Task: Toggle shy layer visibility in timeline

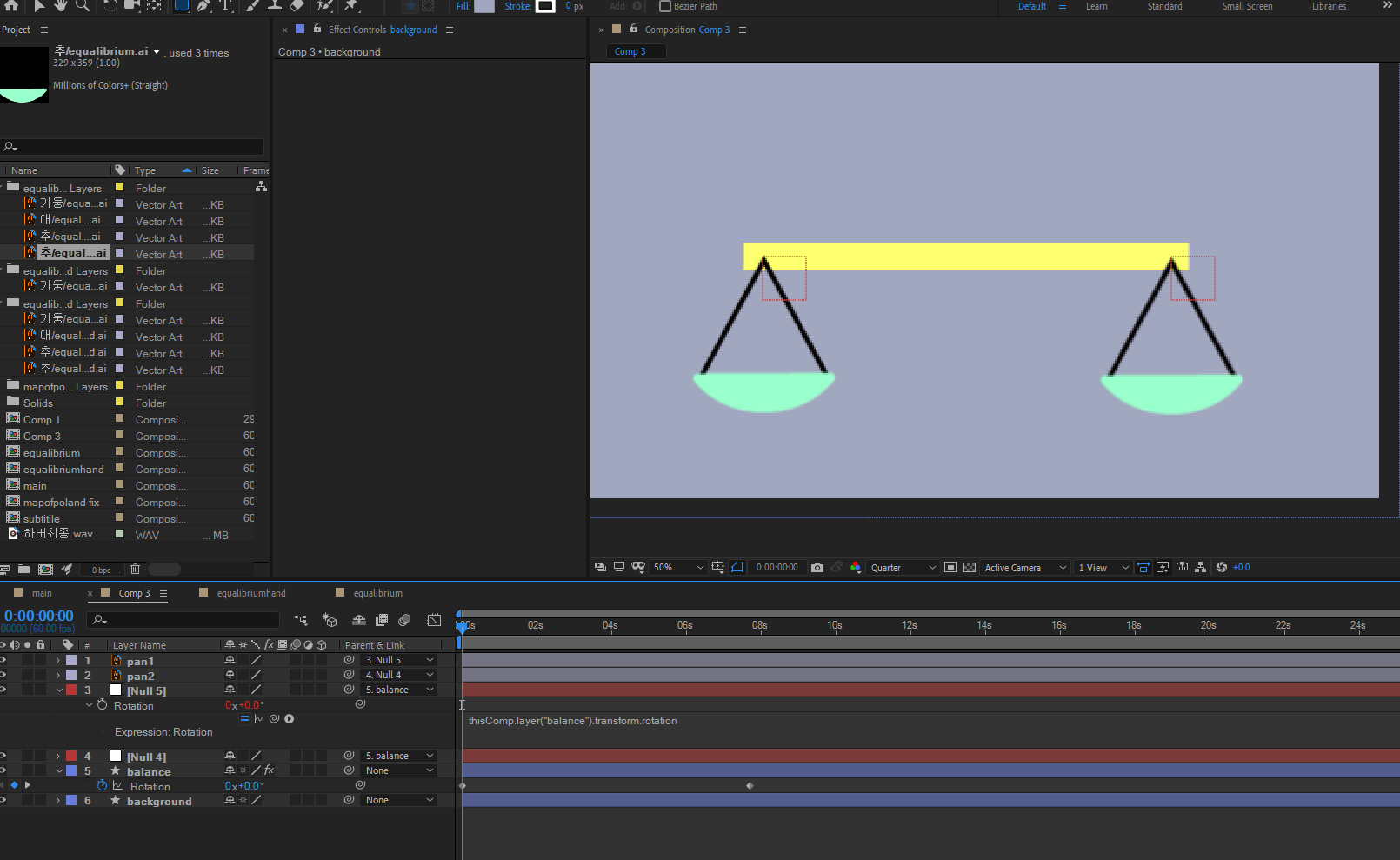Action: coord(359,620)
